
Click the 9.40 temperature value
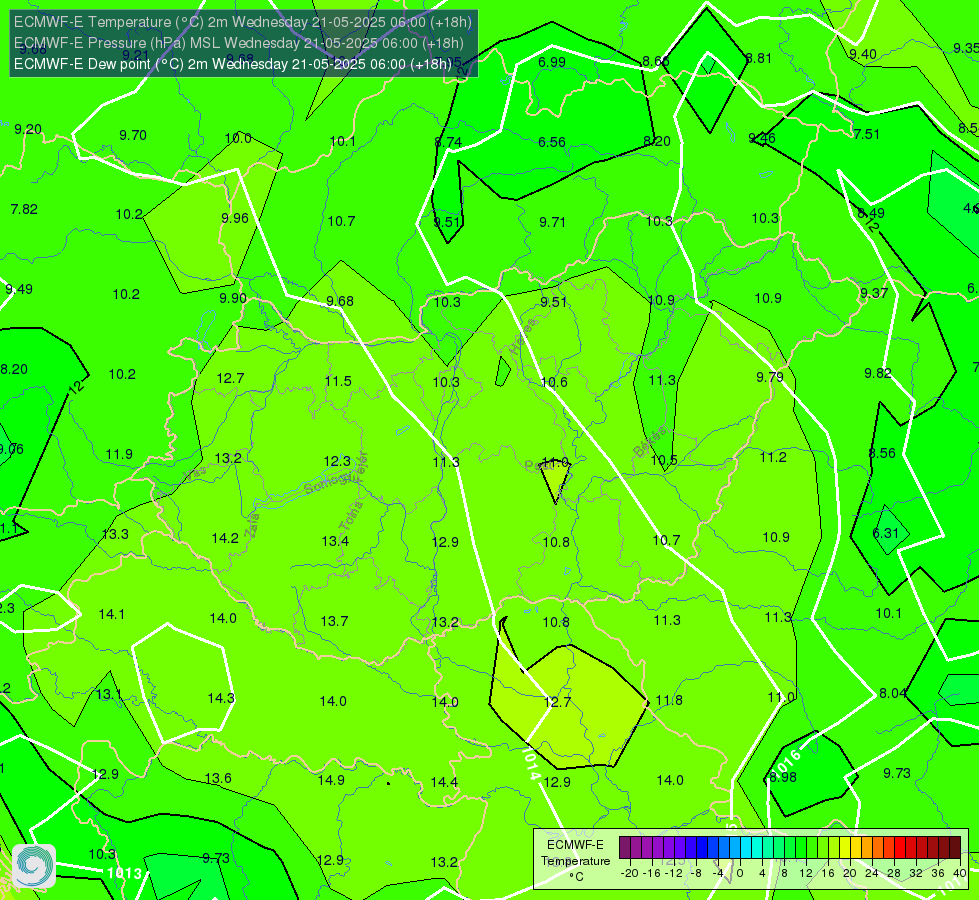[x=862, y=54]
